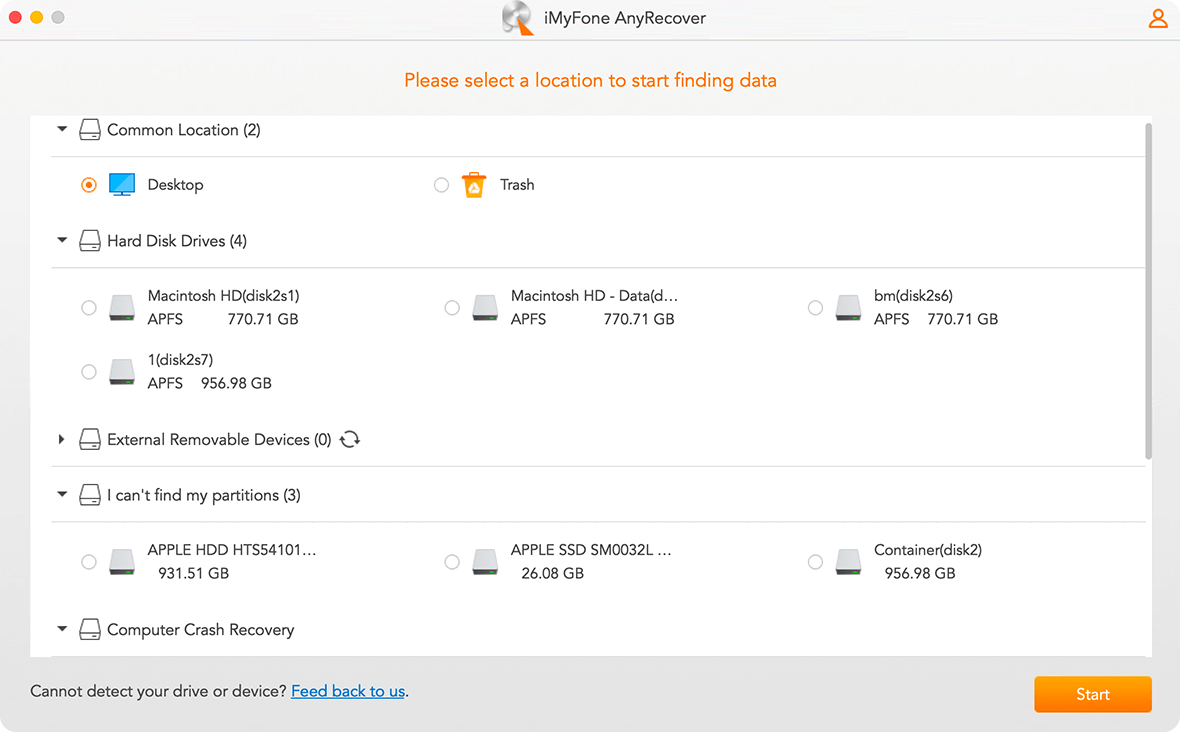Collapse the Hard Disk Drives section arrow
Image resolution: width=1180 pixels, height=732 pixels.
coord(62,241)
